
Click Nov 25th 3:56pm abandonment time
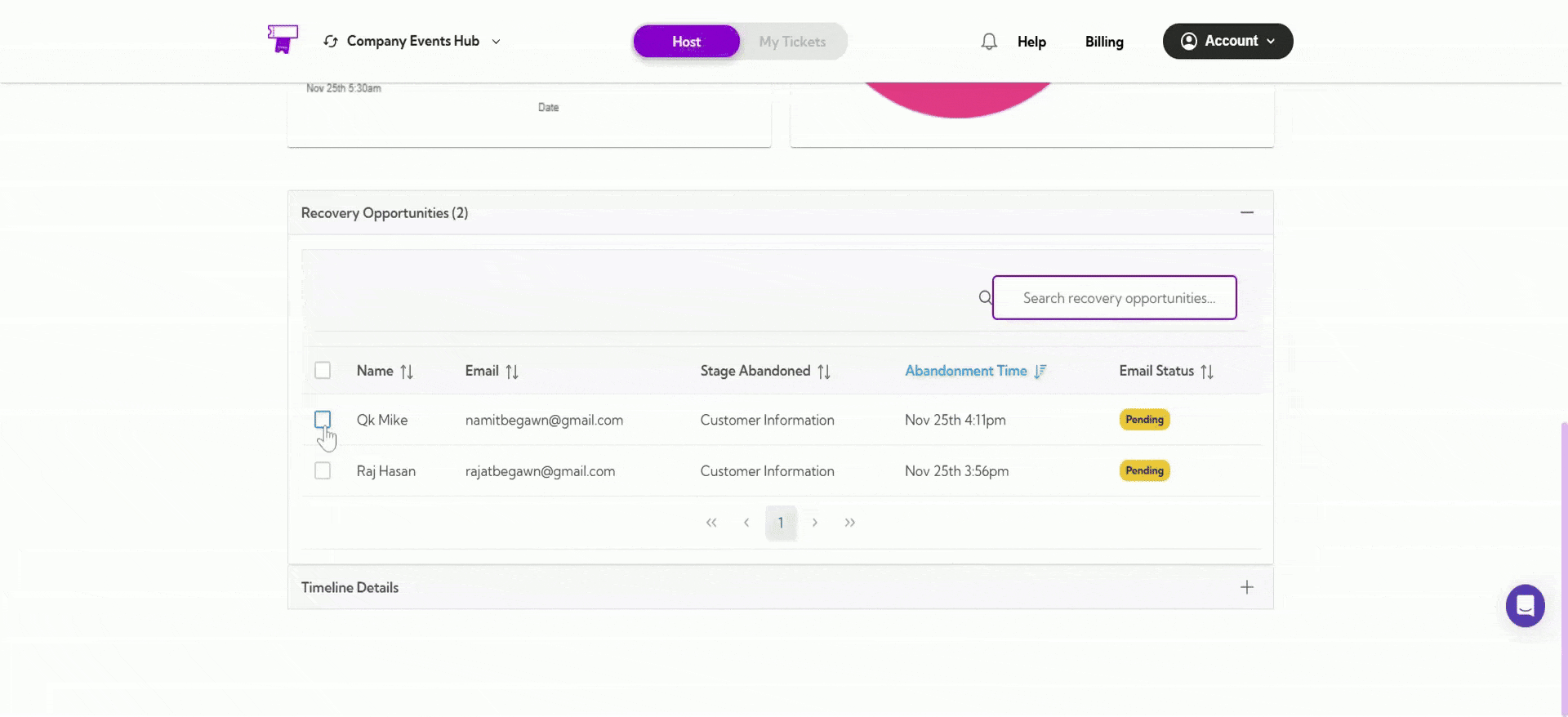click(957, 471)
